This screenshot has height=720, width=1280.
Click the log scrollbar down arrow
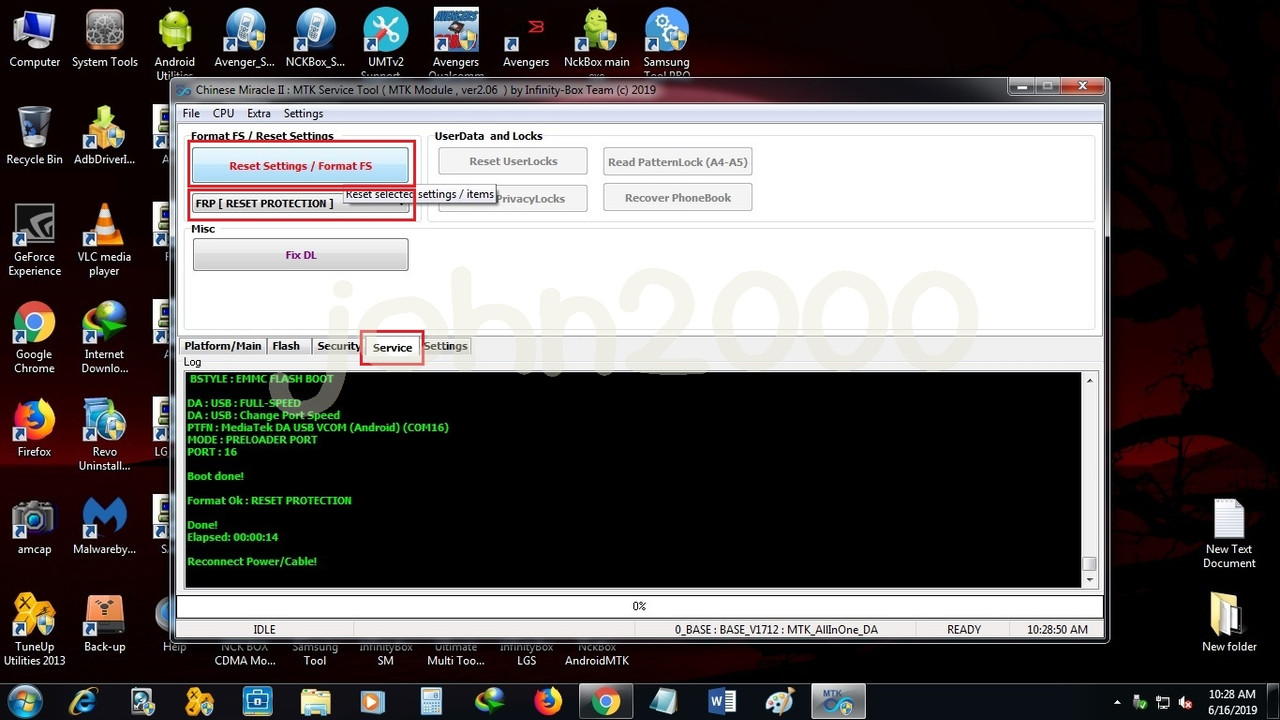click(x=1090, y=580)
